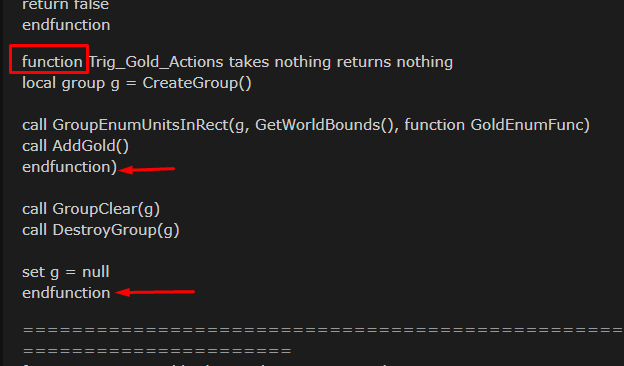Click 'GetWorldBounds()' in the code
Screen dimensions: 624x366
(x=324, y=125)
